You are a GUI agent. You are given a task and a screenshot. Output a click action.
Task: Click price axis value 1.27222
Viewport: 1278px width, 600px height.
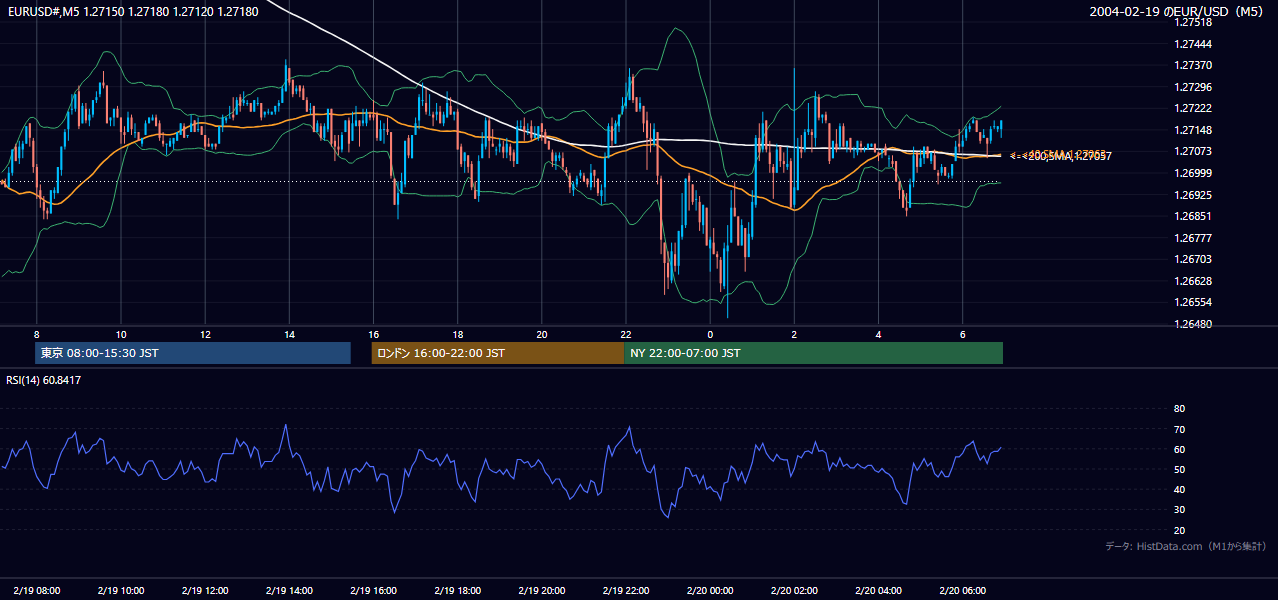pos(1194,108)
